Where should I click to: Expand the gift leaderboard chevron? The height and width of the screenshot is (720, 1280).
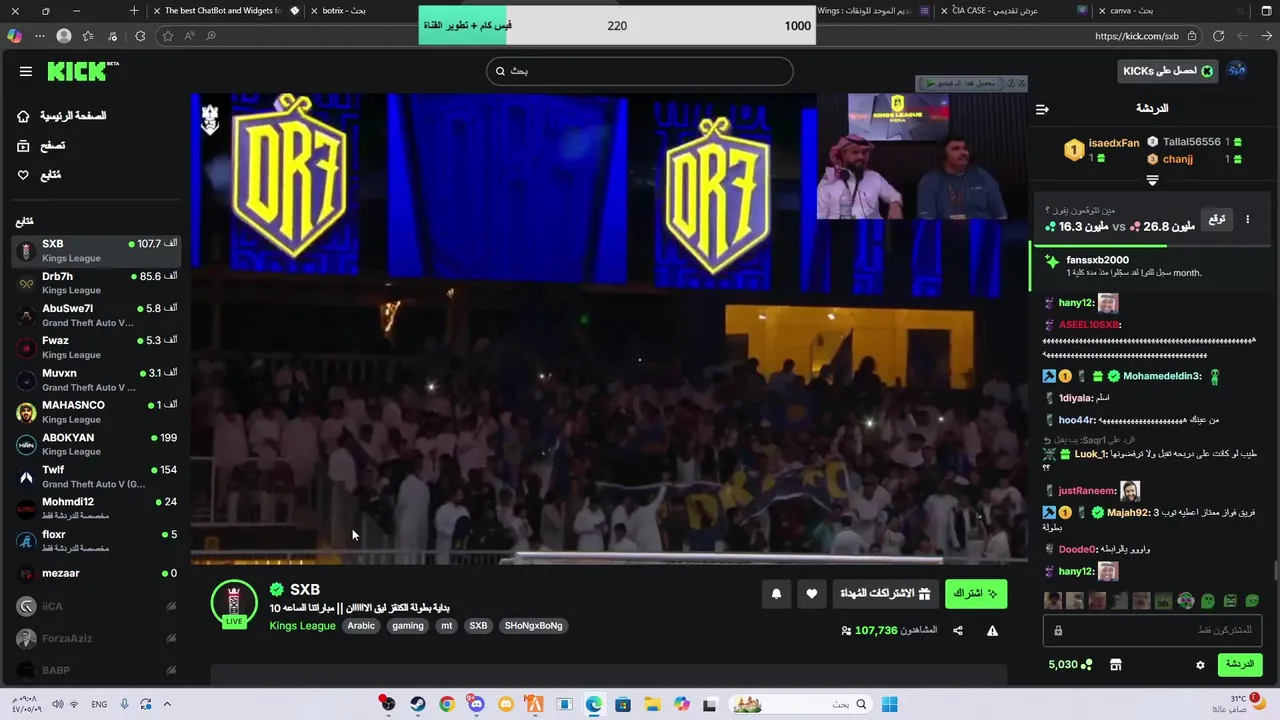1152,181
